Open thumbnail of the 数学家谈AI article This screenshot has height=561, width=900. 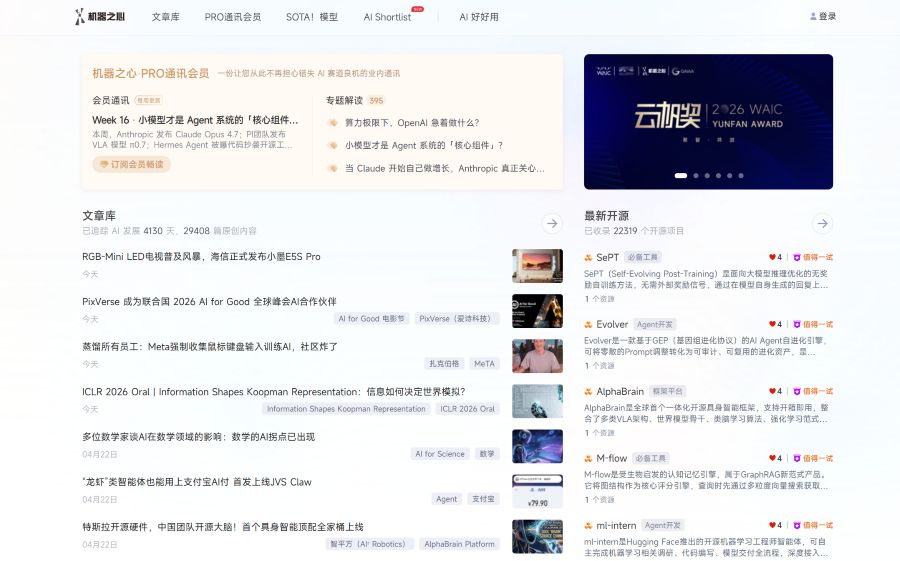point(537,446)
